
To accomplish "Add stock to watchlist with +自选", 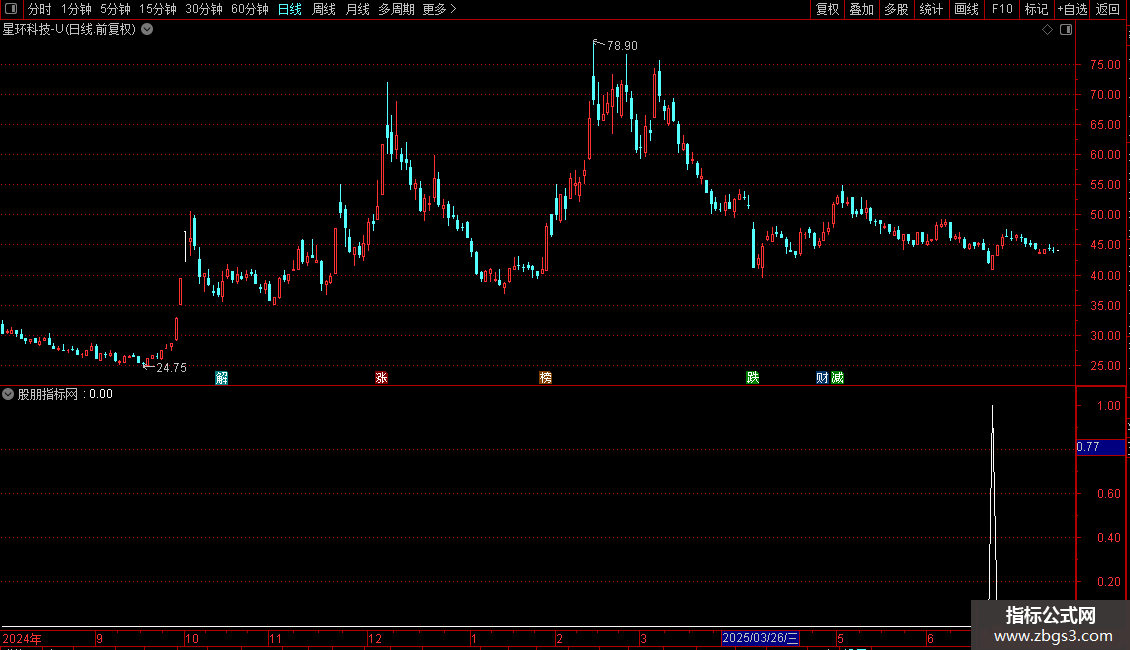I will click(1072, 9).
